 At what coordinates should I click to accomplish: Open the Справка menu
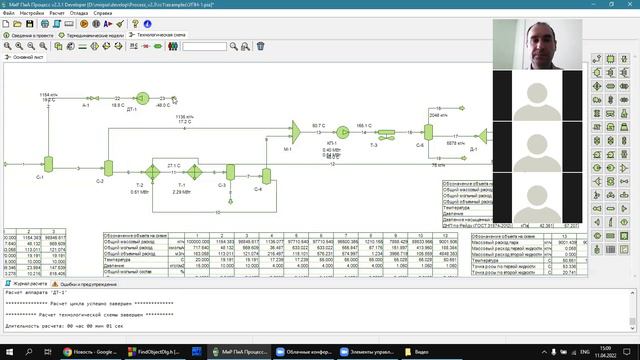pyautogui.click(x=102, y=13)
